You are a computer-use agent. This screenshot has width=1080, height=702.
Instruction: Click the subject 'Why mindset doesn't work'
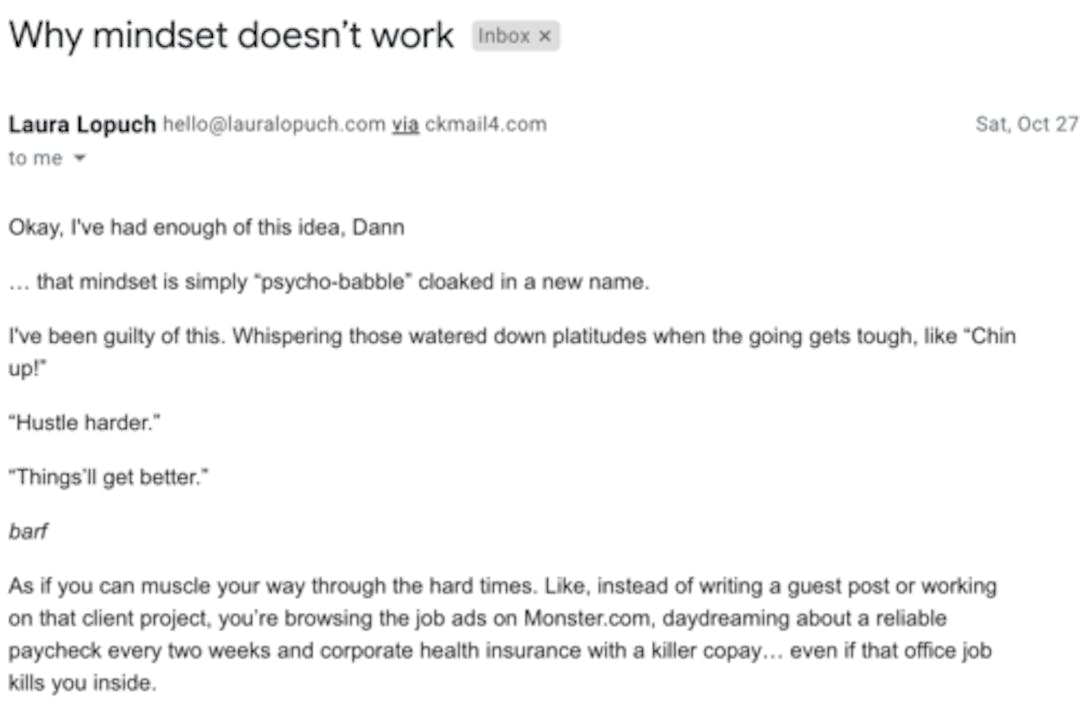[x=230, y=36]
